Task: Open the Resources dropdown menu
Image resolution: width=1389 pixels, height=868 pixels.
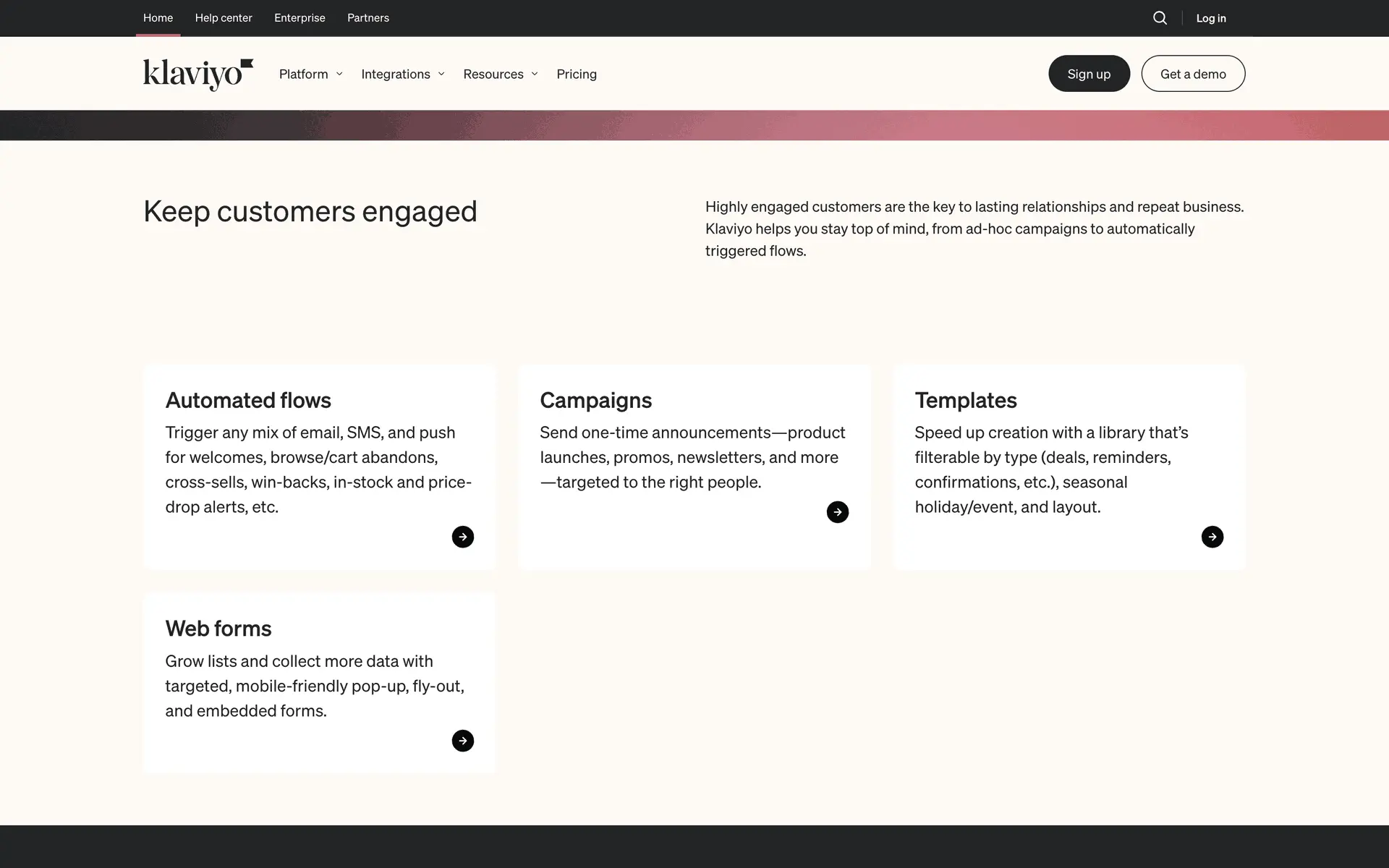Action: pos(500,74)
